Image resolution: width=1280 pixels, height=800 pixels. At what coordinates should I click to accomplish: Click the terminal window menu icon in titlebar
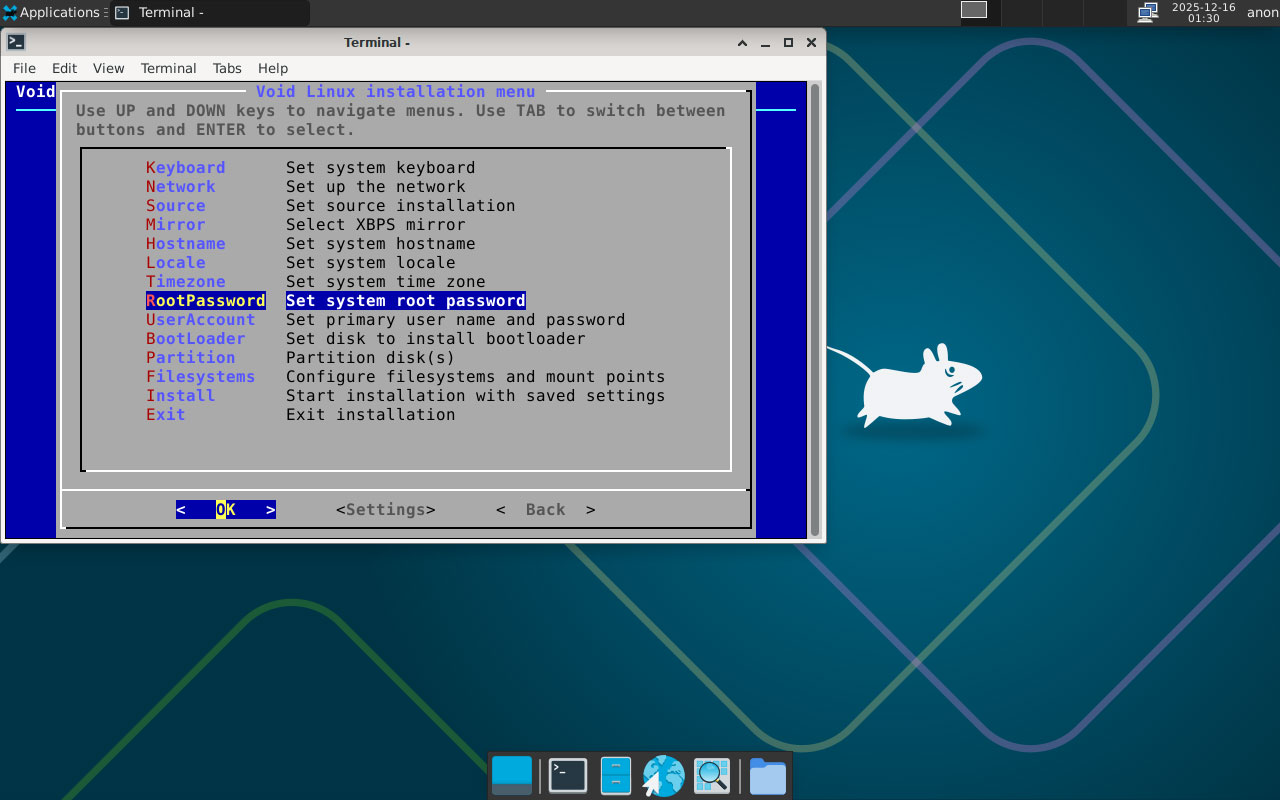point(16,42)
